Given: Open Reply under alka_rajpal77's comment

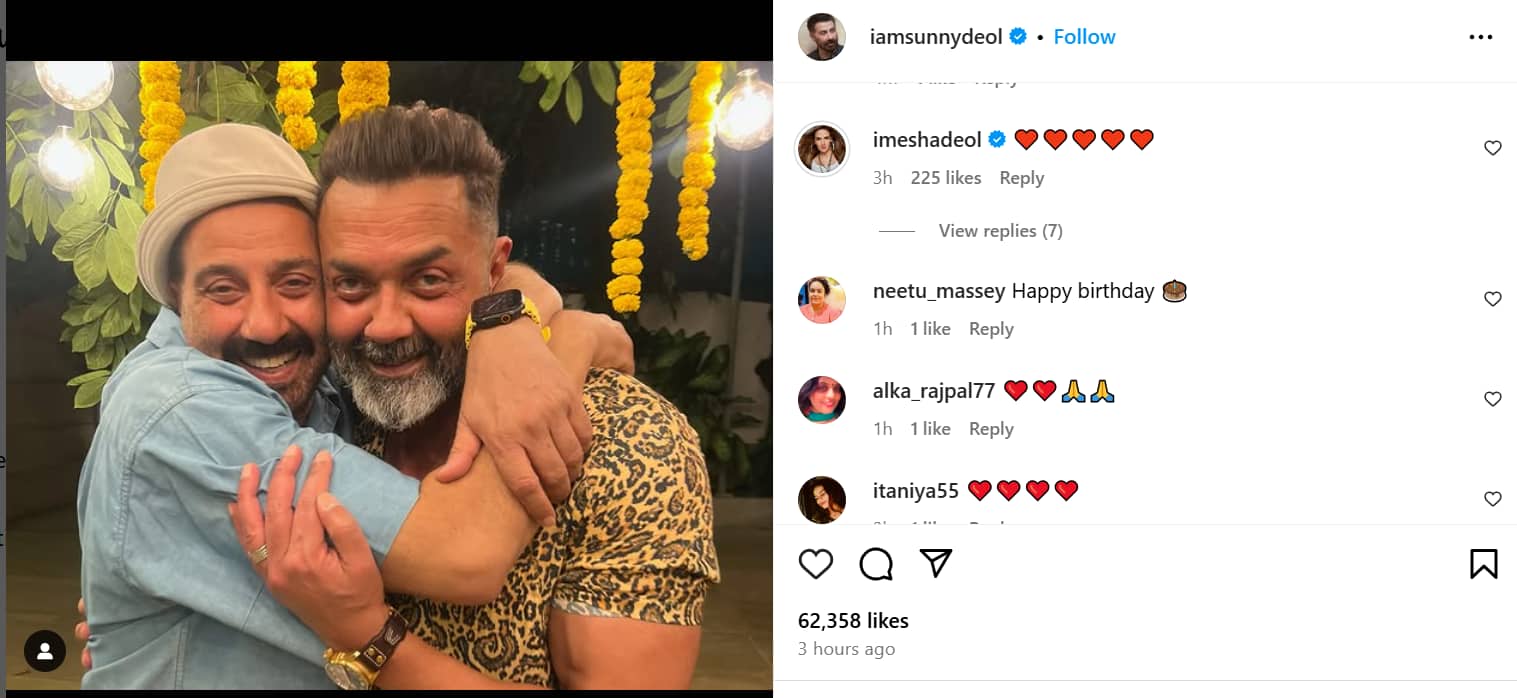Looking at the screenshot, I should pyautogui.click(x=991, y=428).
